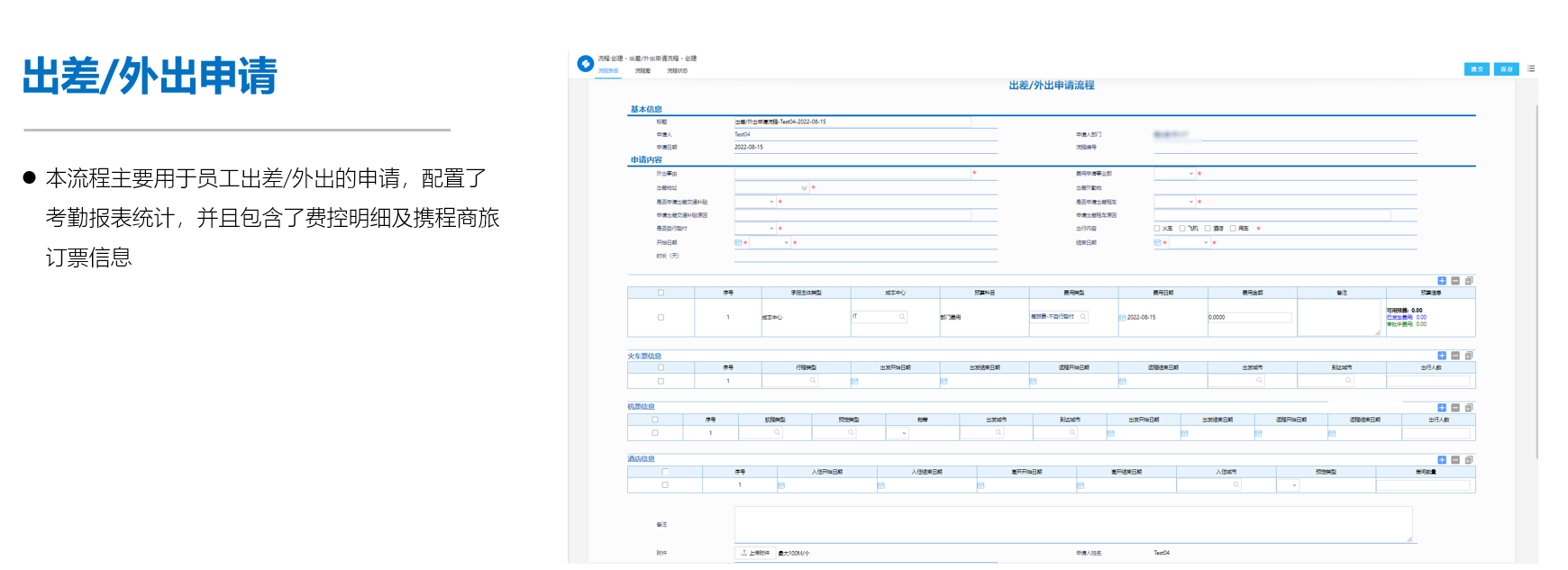Switch to the 流程表单 tab
1568x570 pixels.
608,70
